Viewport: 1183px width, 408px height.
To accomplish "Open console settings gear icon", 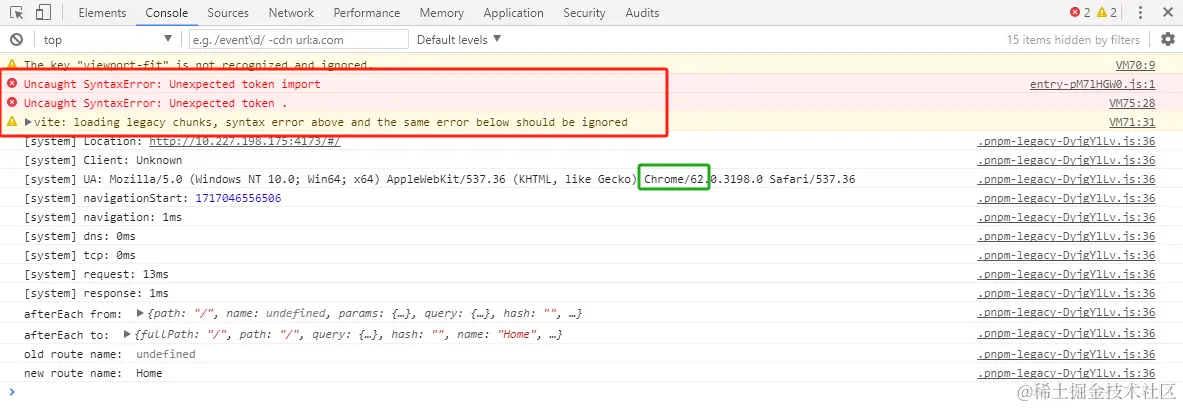I will (1167, 39).
